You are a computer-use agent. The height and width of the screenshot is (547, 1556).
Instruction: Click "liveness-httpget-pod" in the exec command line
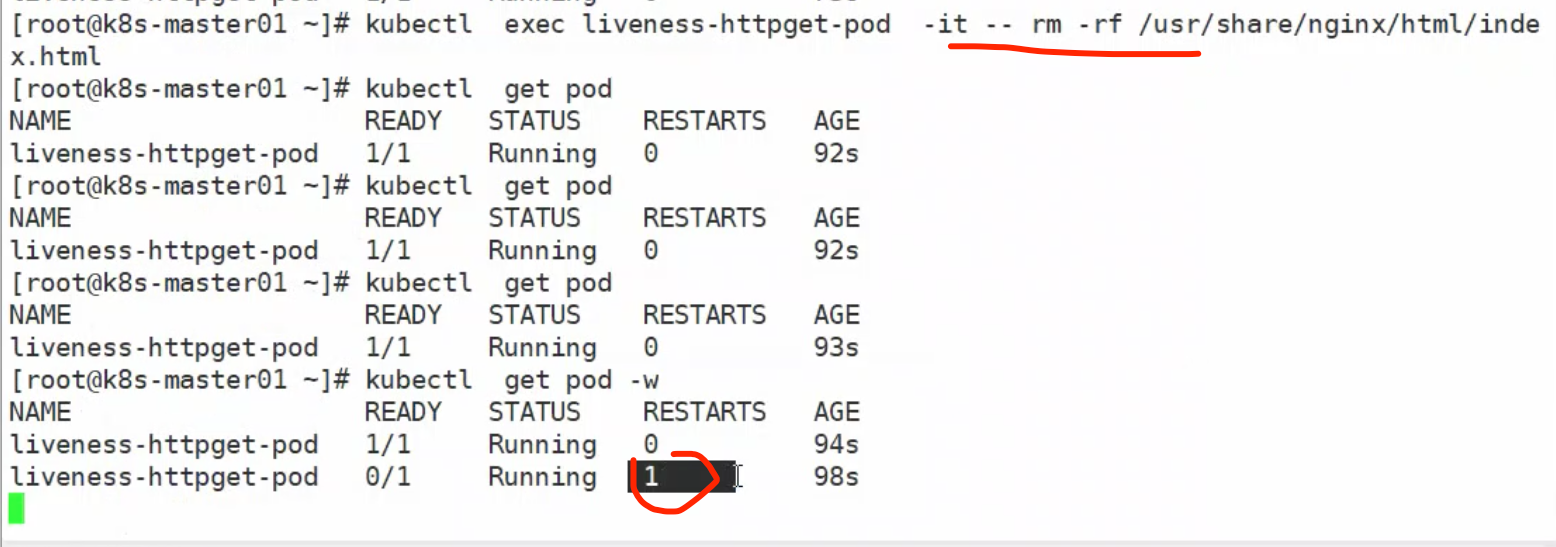[737, 23]
